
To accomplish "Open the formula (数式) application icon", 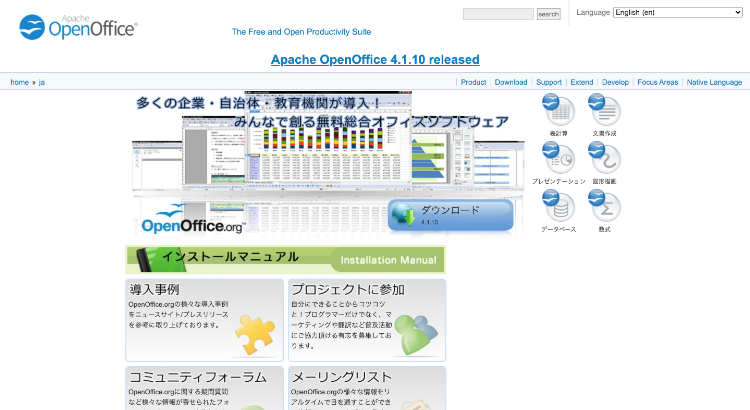I will pyautogui.click(x=604, y=206).
